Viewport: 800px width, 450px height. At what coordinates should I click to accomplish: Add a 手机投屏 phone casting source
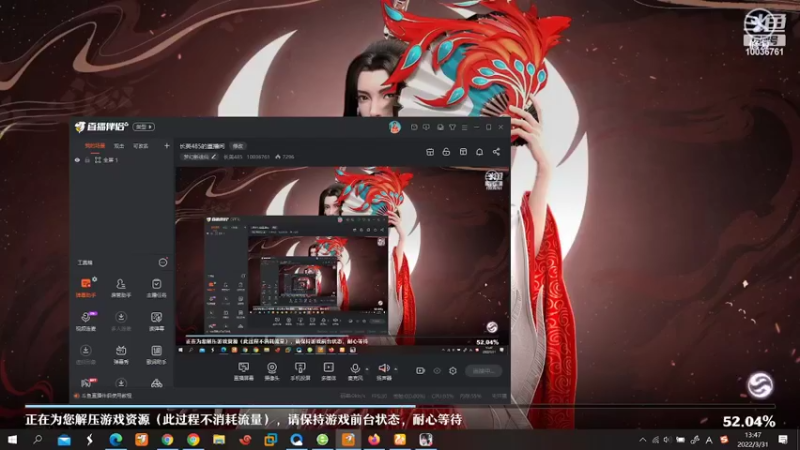point(300,371)
